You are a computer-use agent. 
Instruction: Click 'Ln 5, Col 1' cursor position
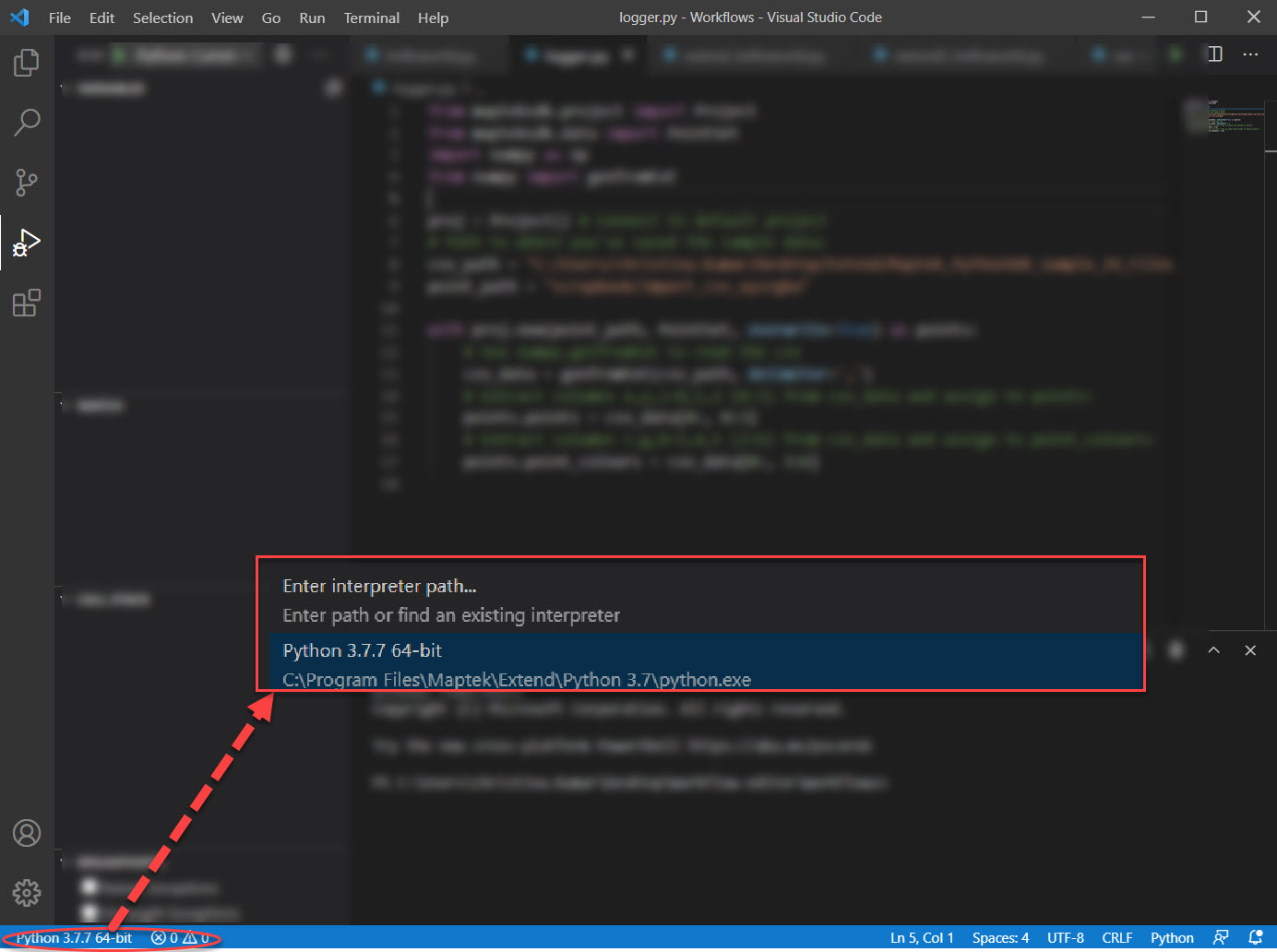coord(922,938)
